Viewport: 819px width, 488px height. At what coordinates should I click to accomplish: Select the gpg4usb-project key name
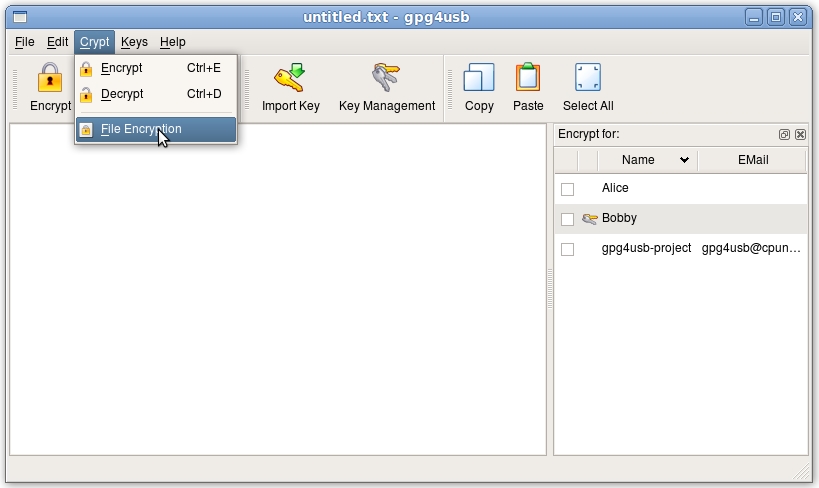646,248
